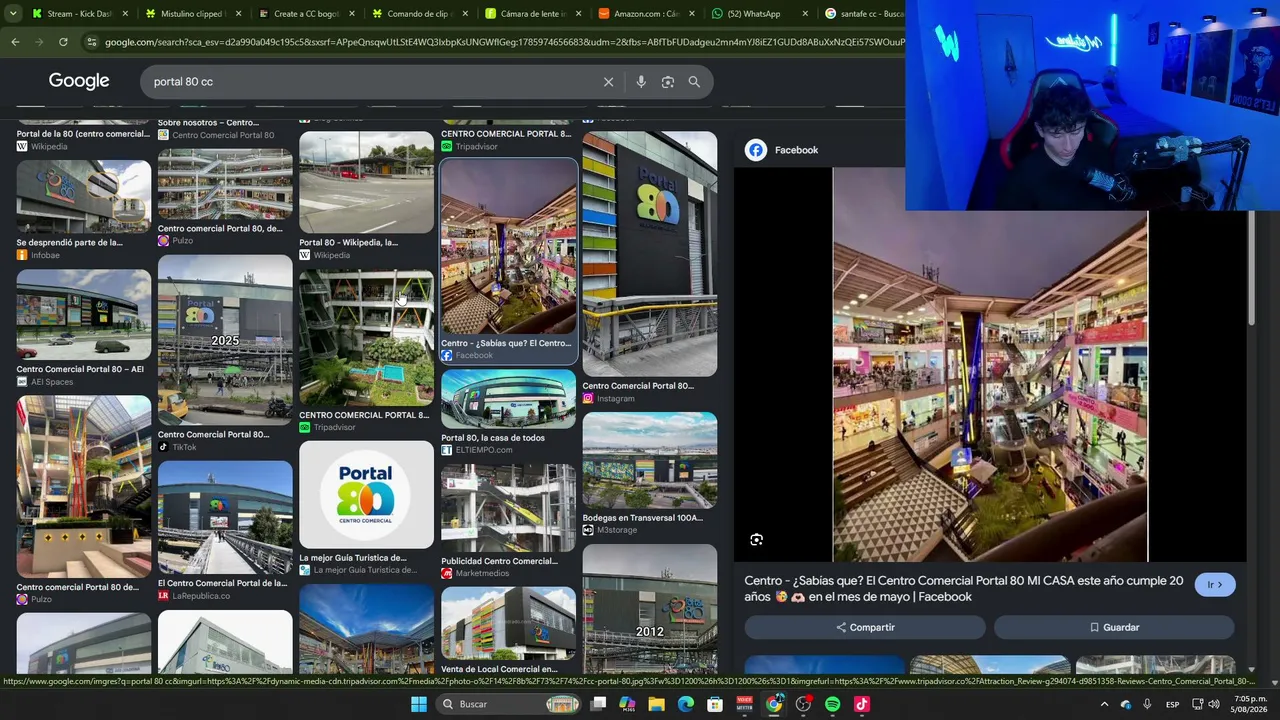
Task: Click the large preview image of the mall
Action: [x=990, y=364]
